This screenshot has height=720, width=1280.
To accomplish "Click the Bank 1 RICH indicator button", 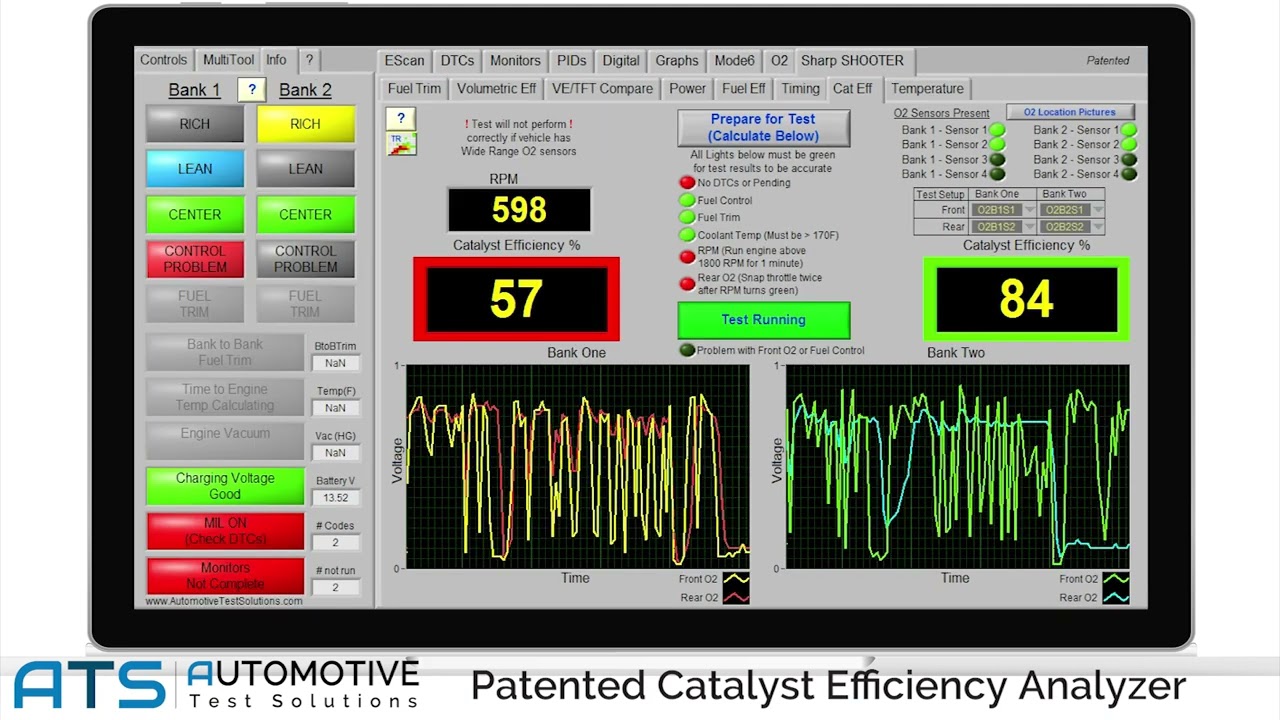I will tap(195, 124).
